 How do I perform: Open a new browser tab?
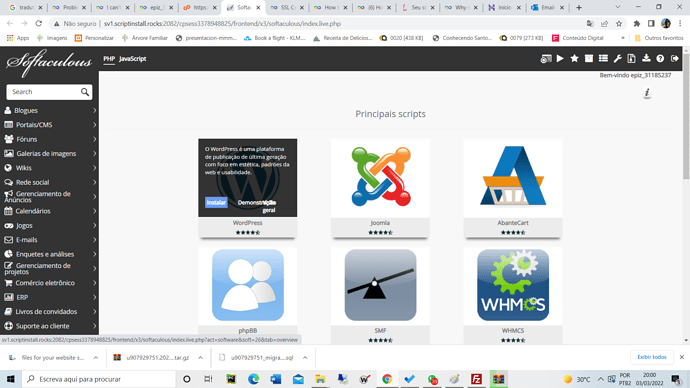(579, 7)
